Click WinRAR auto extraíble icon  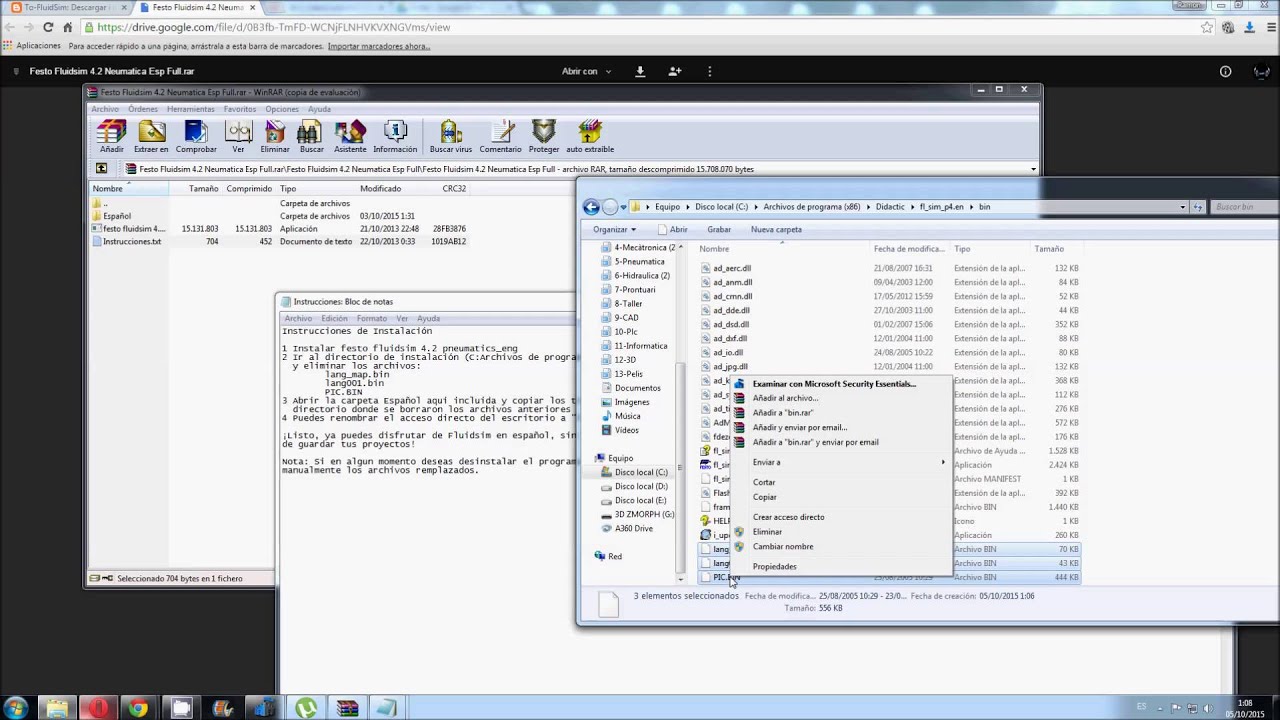[590, 133]
